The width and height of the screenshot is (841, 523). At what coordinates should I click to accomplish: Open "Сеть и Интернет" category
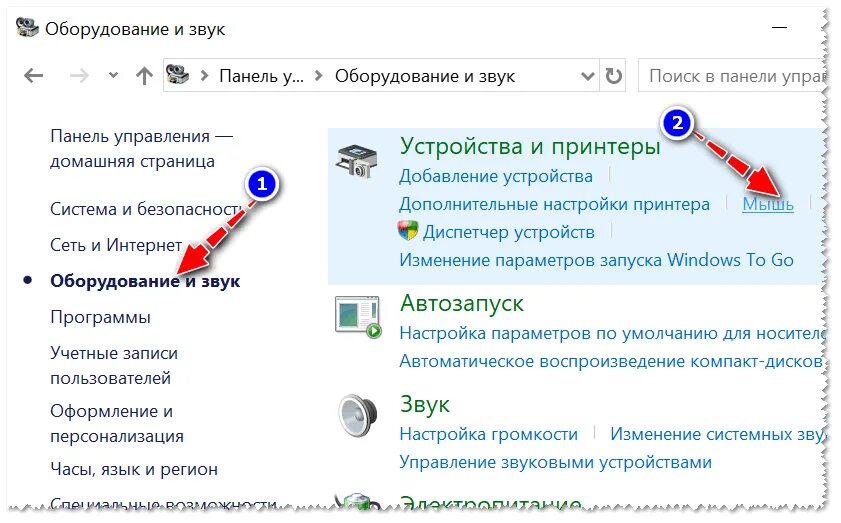tap(116, 245)
